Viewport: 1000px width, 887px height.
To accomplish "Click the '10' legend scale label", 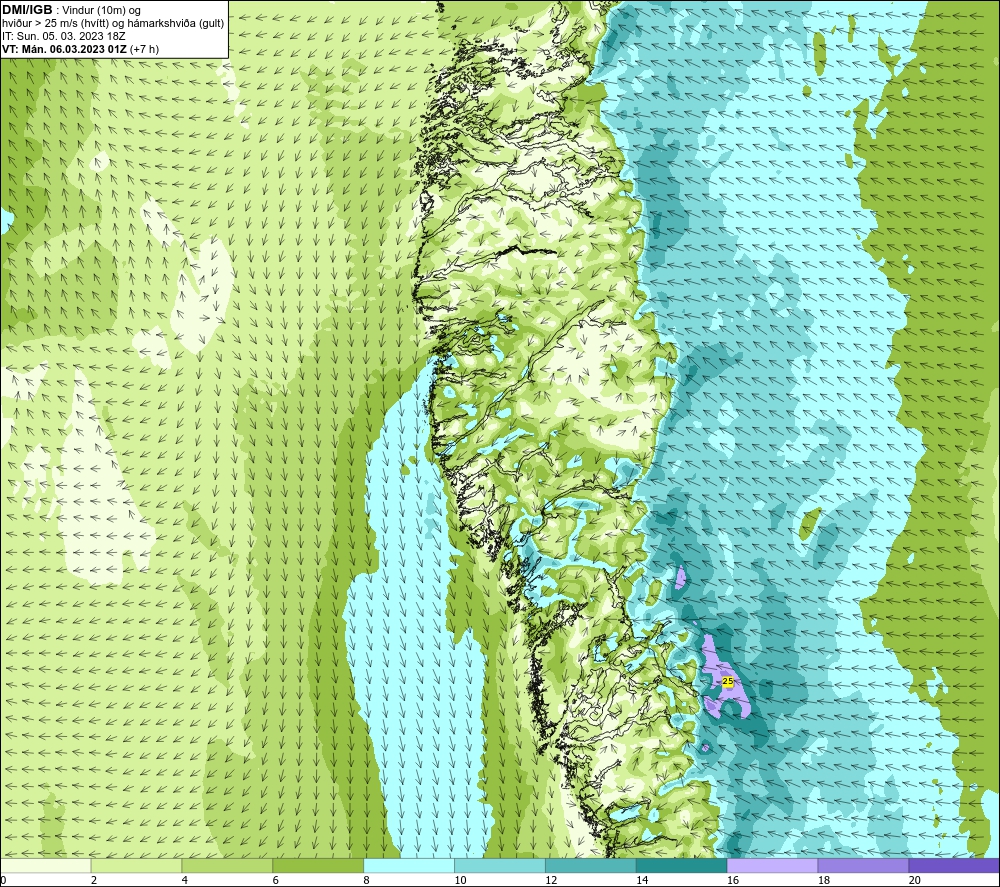I will (x=460, y=881).
